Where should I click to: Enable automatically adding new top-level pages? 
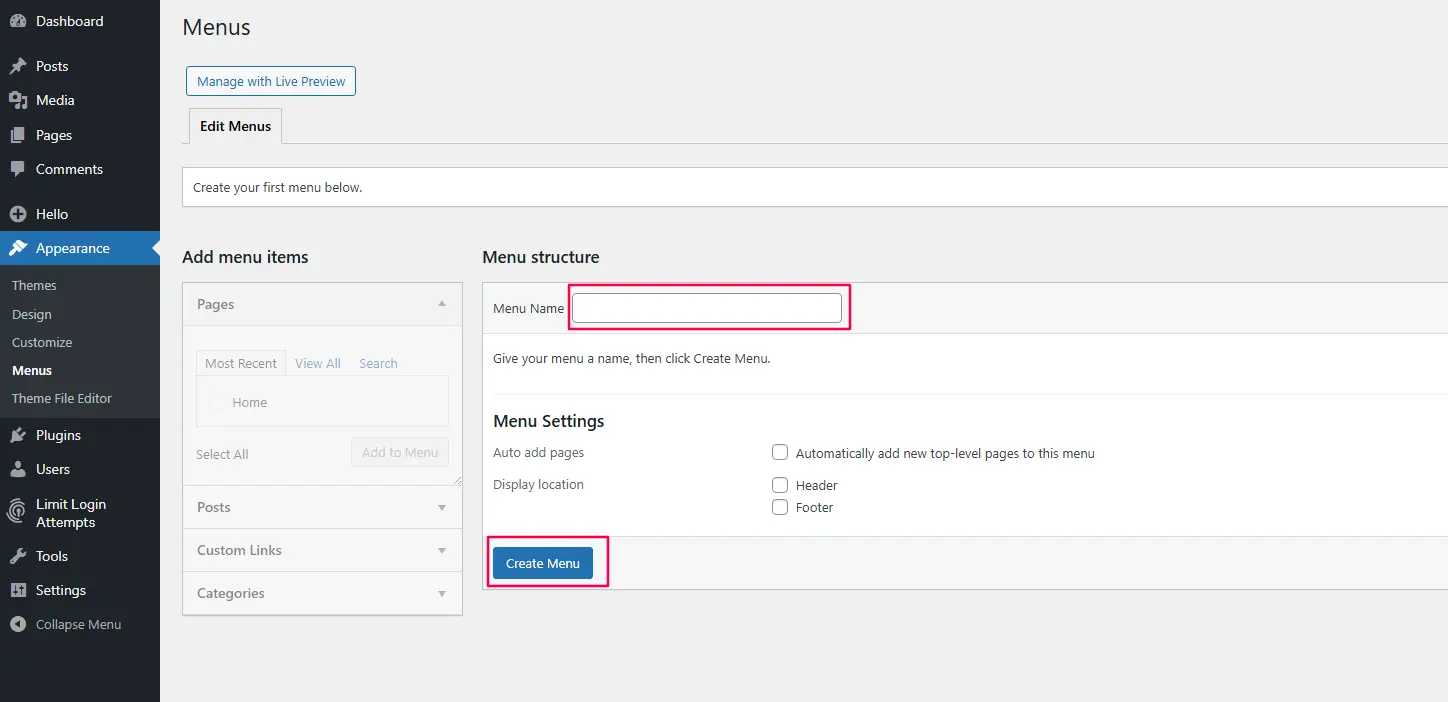(780, 452)
